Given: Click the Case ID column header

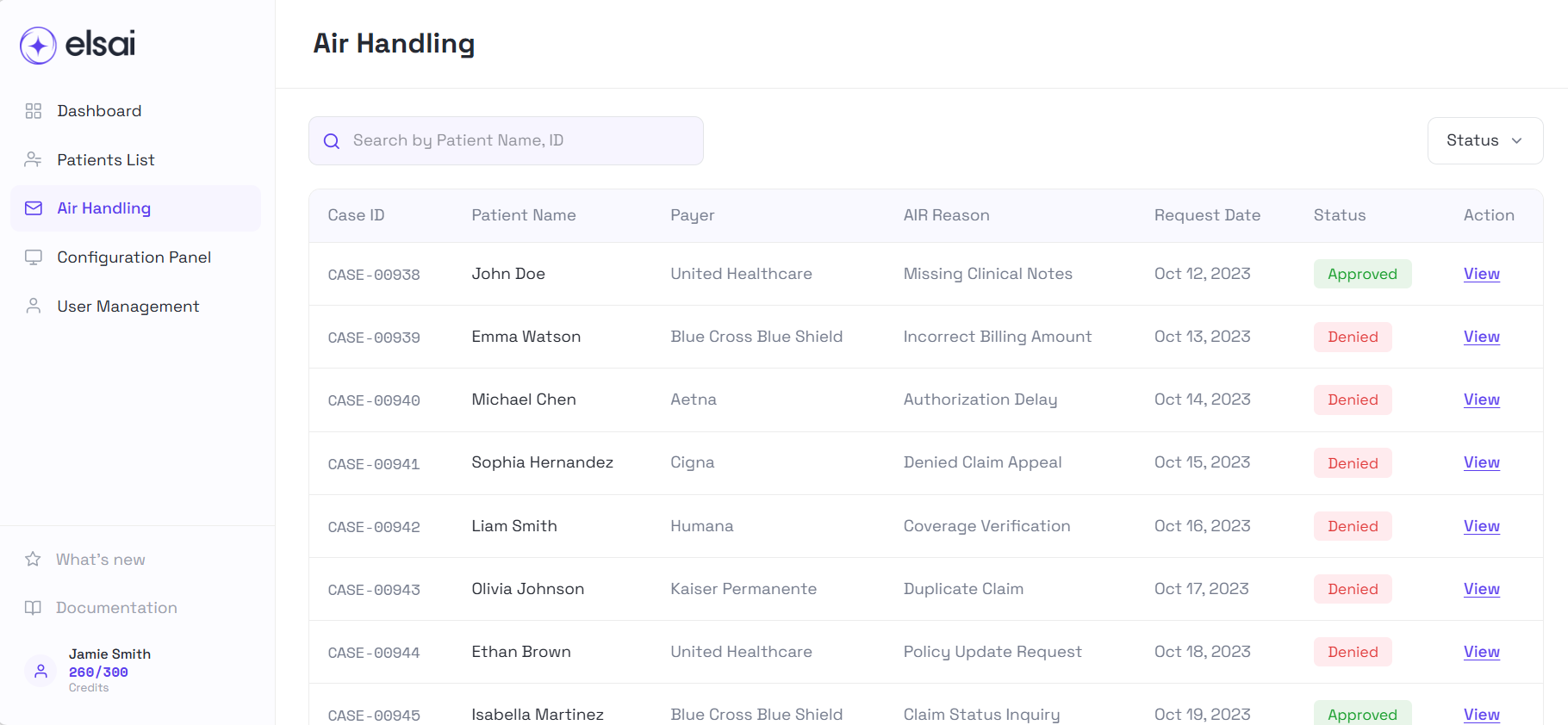Looking at the screenshot, I should click(x=356, y=215).
